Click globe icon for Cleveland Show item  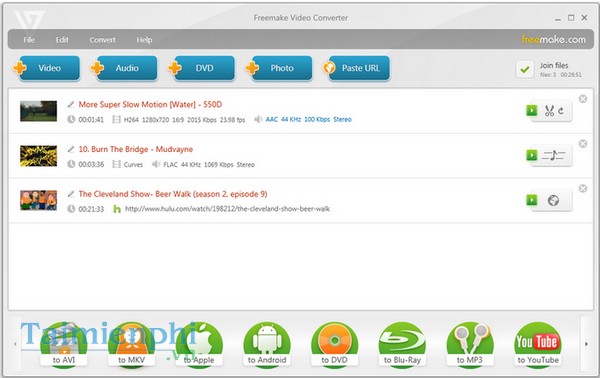553,200
